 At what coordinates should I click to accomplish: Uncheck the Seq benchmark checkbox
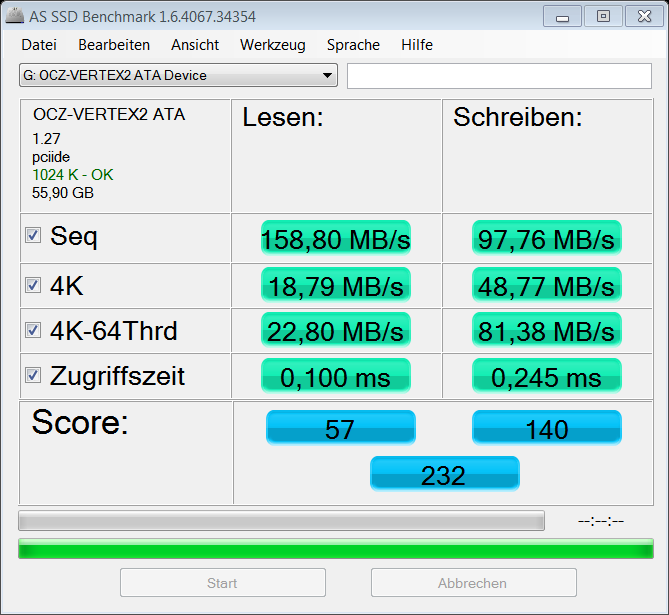click(33, 235)
